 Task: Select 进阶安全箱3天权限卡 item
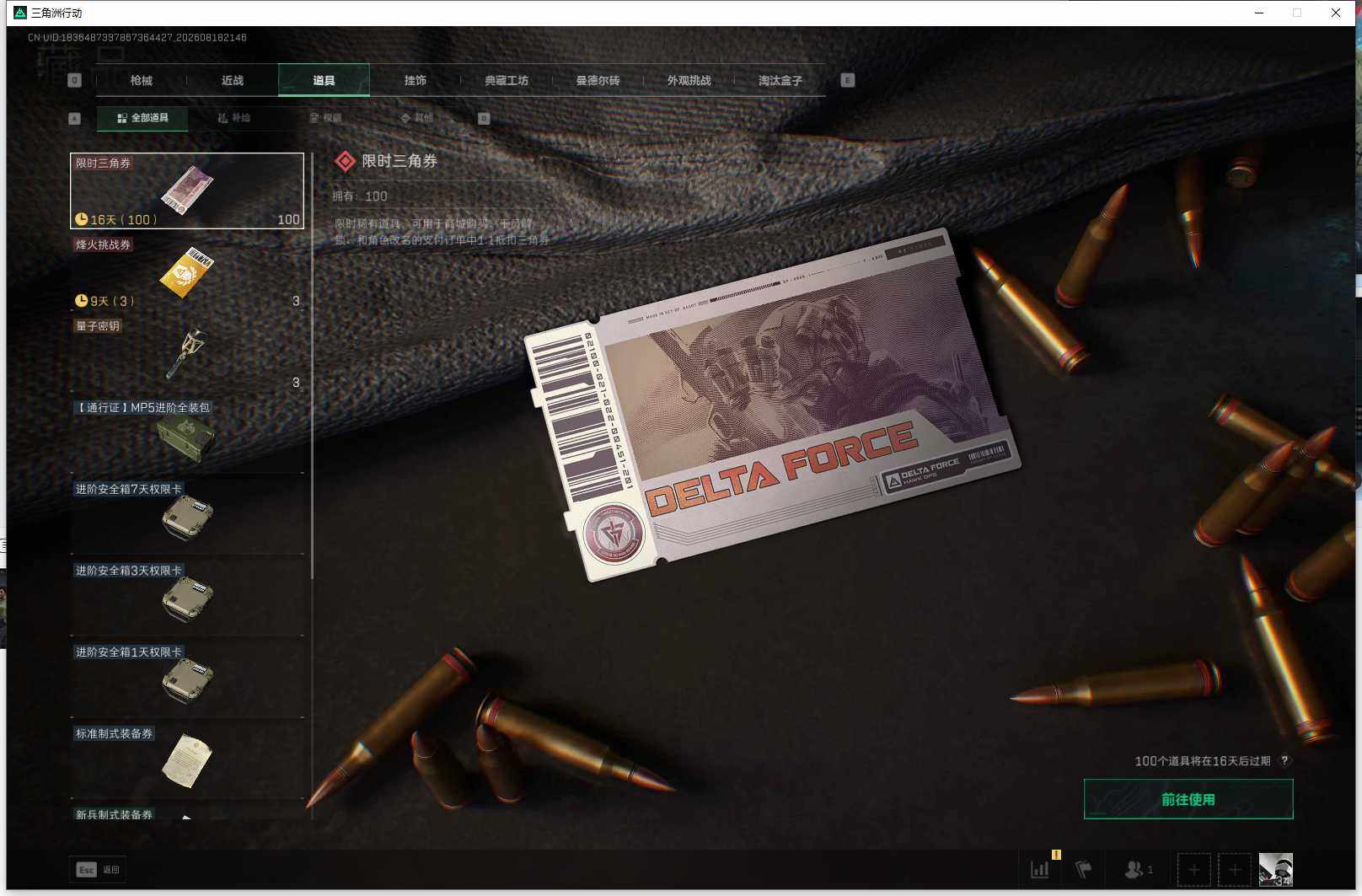[x=187, y=599]
